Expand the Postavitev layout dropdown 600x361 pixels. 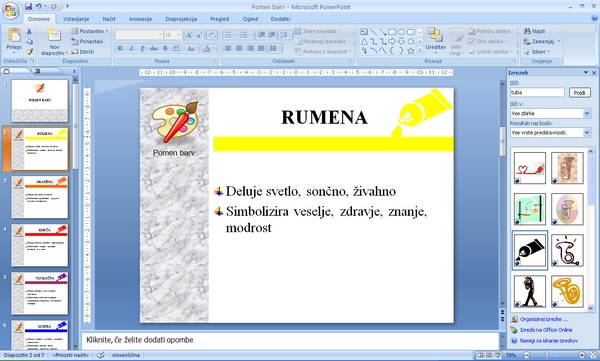coord(90,31)
